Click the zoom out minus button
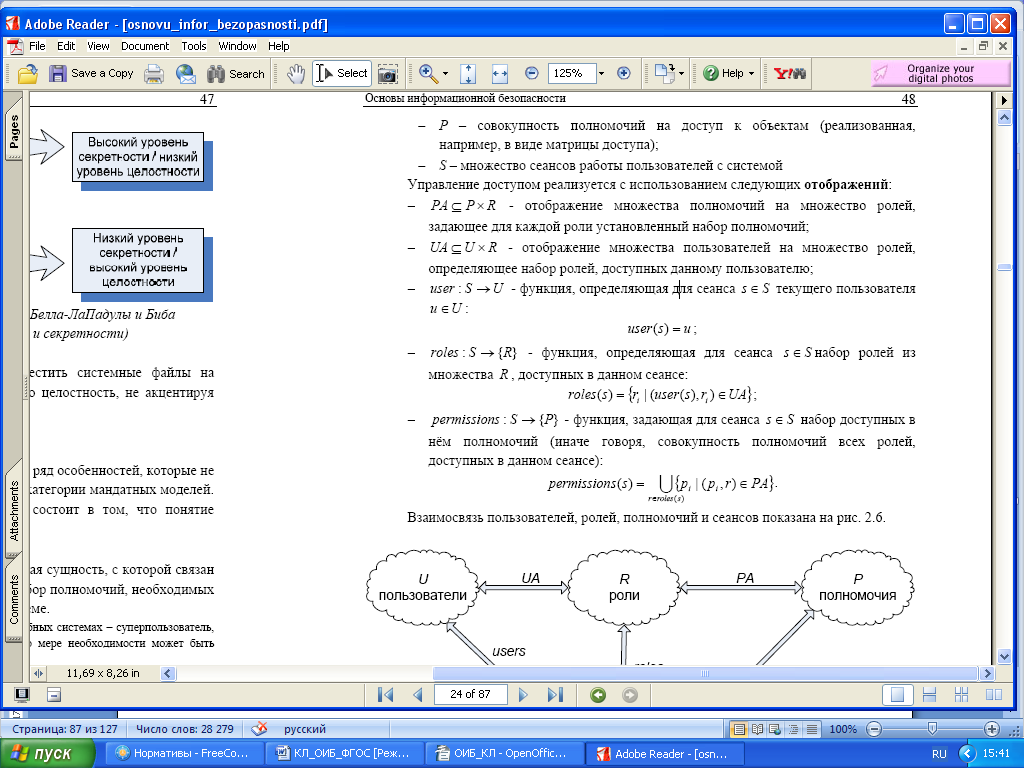This screenshot has height=768, width=1024. pos(532,73)
